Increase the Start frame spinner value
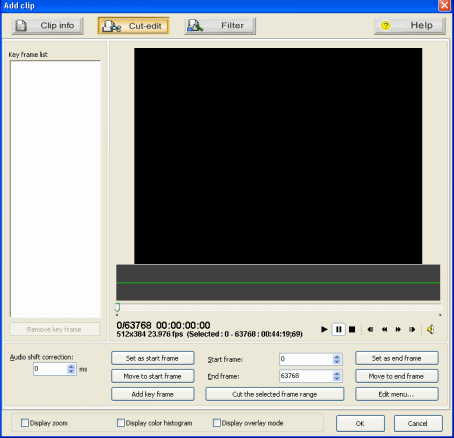 [337, 356]
